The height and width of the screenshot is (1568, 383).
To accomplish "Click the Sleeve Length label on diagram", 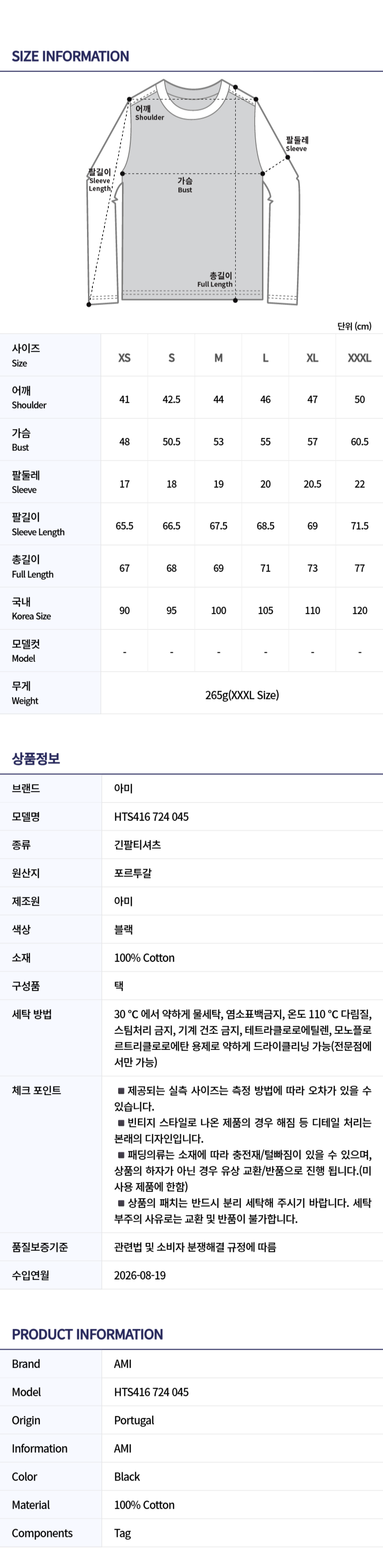I will [100, 180].
